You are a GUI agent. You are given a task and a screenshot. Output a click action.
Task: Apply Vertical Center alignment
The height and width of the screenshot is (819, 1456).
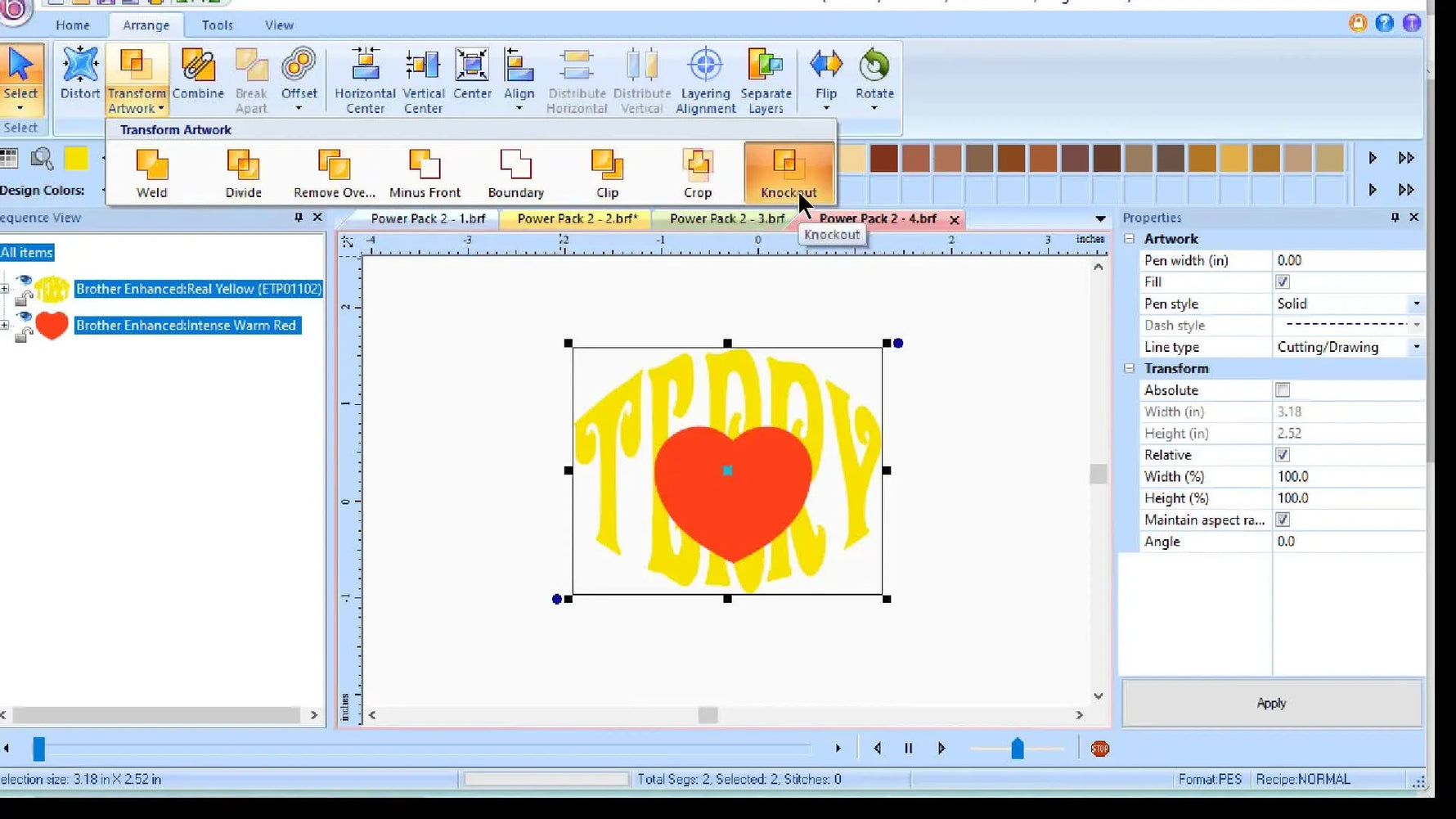[x=423, y=80]
